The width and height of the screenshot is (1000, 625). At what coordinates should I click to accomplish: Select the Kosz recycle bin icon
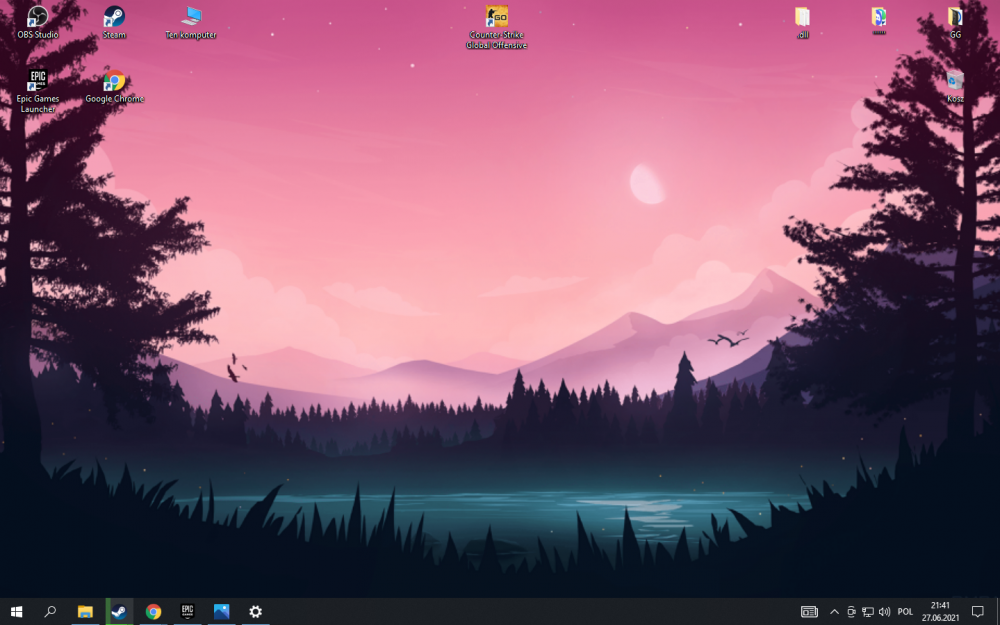(955, 86)
